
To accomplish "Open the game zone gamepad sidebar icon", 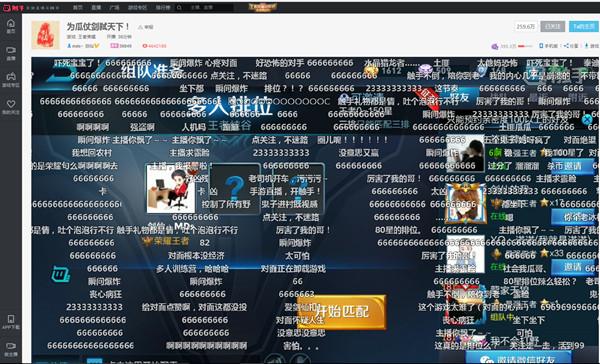I will [x=11, y=76].
